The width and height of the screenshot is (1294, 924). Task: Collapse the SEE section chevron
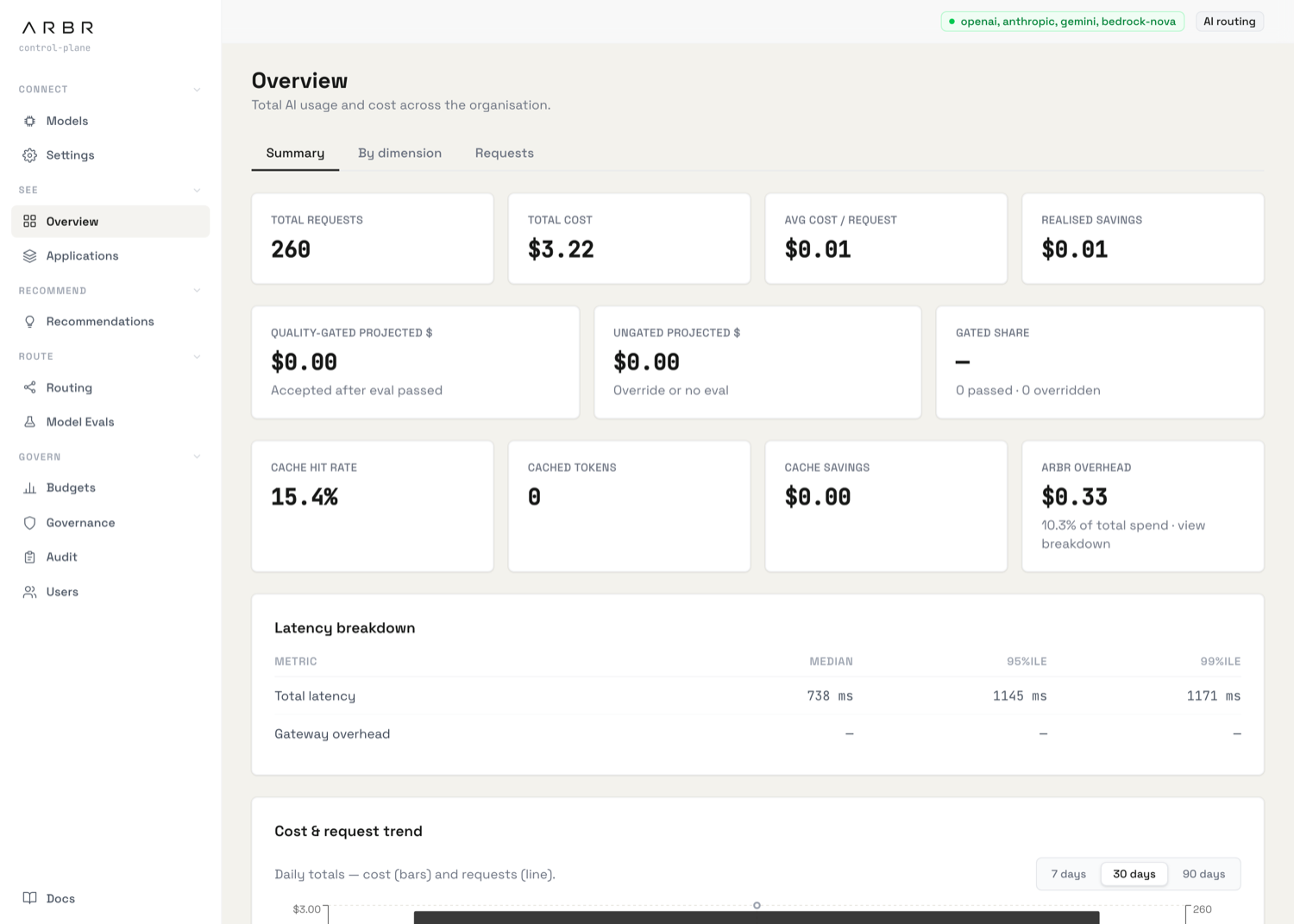197,191
